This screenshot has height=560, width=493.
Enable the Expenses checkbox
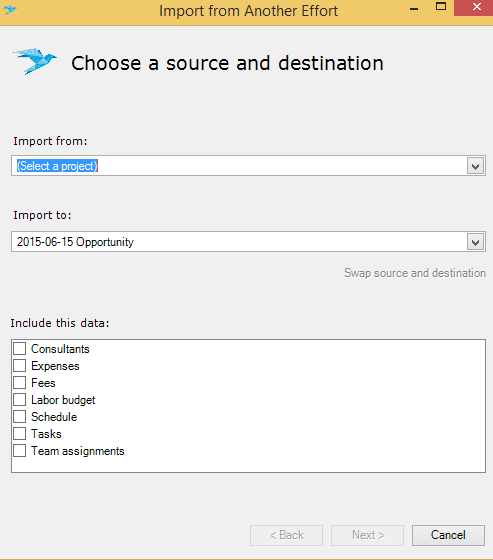pos(20,366)
